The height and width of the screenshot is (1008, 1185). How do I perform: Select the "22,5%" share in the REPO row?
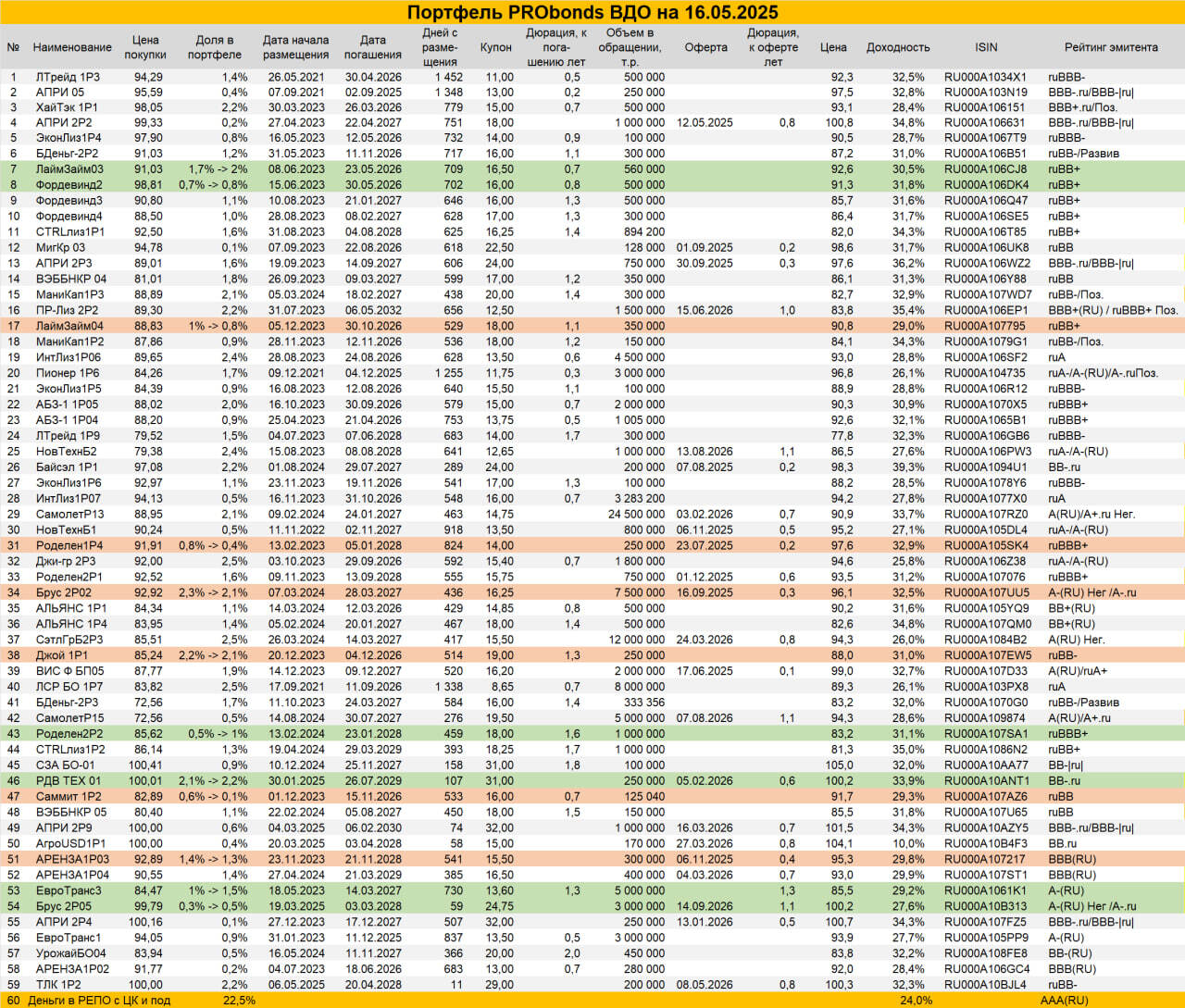[239, 1001]
